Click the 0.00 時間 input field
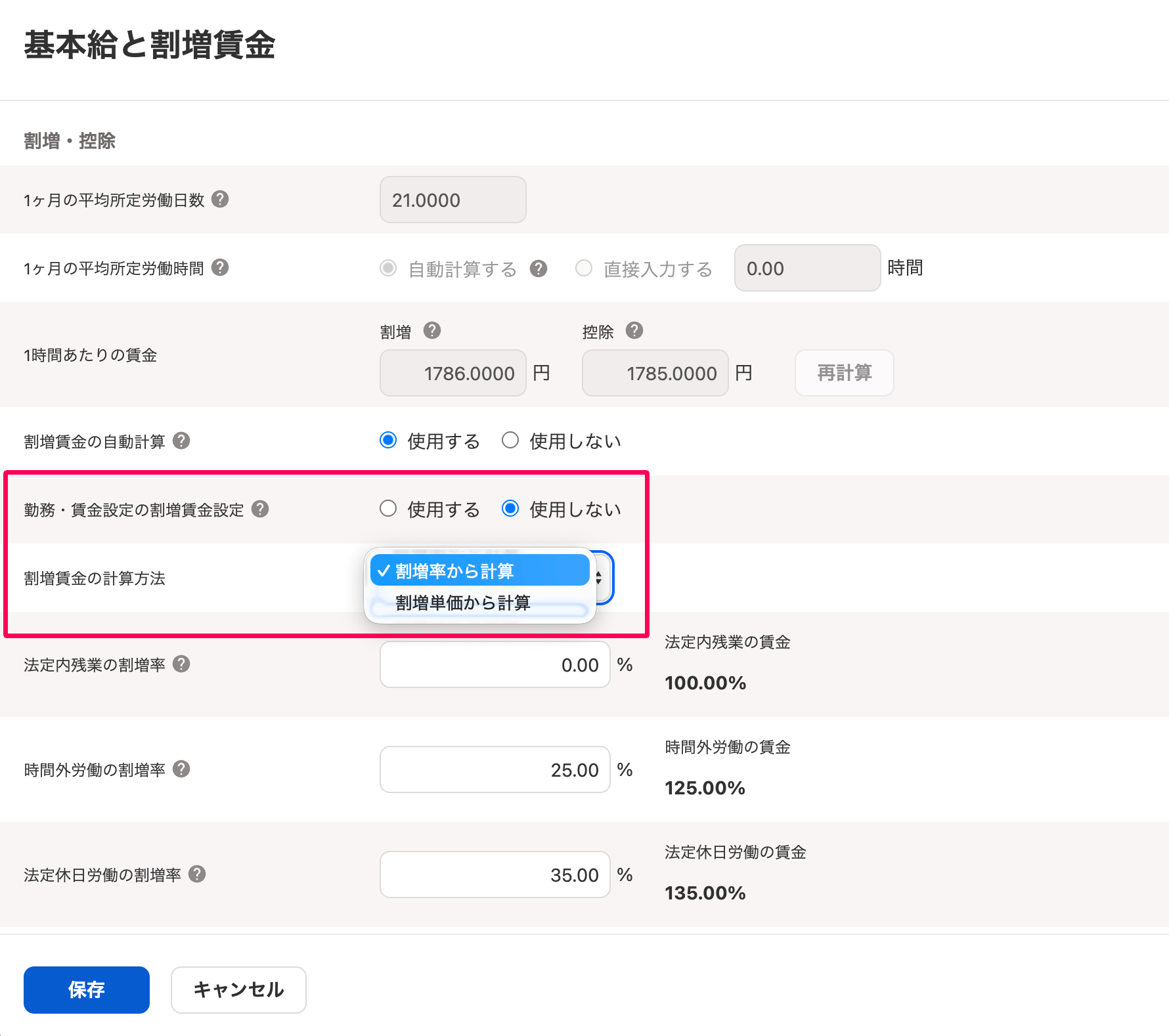This screenshot has height=1036, width=1169. [x=808, y=268]
